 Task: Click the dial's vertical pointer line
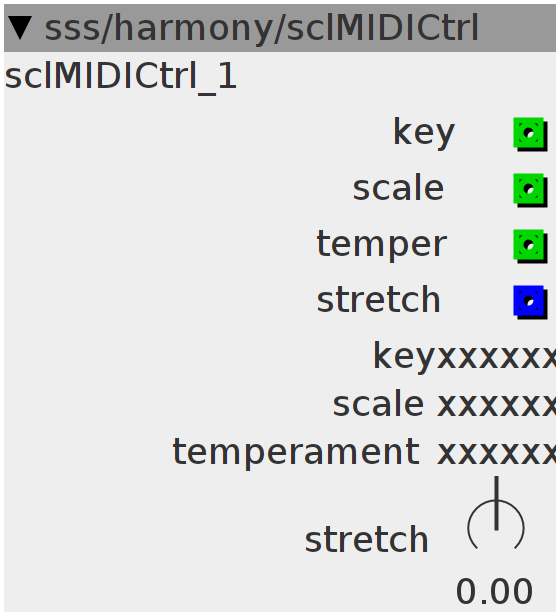pos(496,503)
